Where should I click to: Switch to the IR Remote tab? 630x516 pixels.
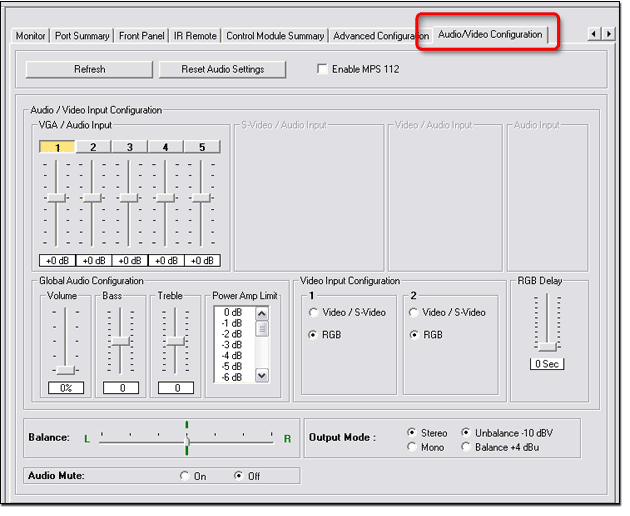coord(194,36)
